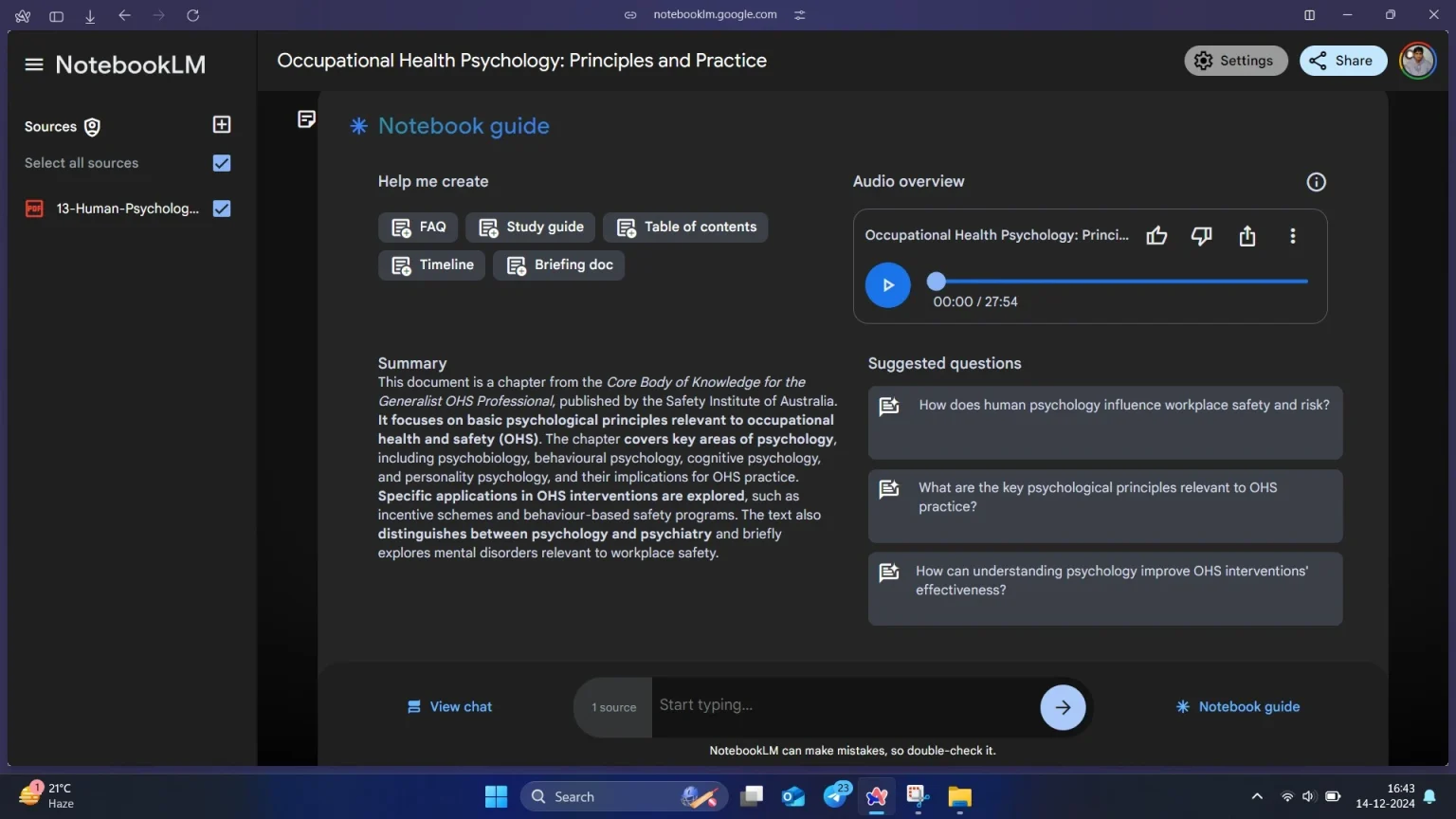The width and height of the screenshot is (1456, 819).
Task: Click the Share notebook button
Action: (1342, 61)
